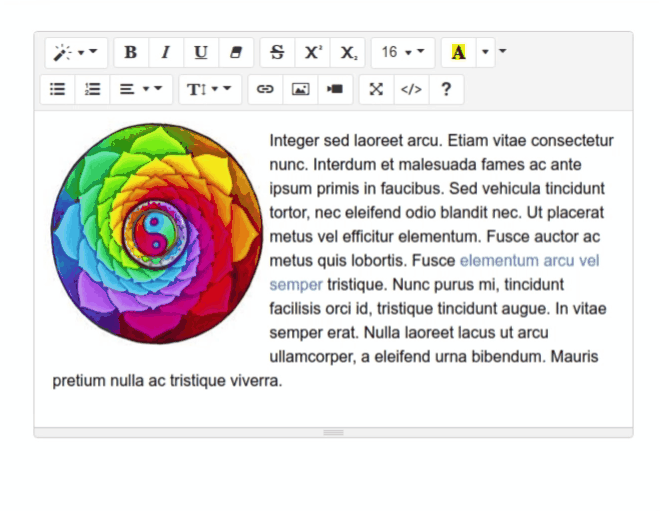Toggle underline formatting
The width and height of the screenshot is (660, 511).
(x=201, y=52)
